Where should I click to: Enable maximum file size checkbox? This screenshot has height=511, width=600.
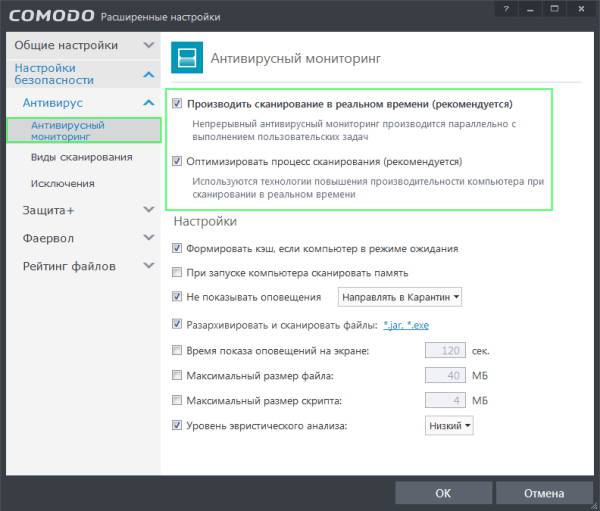pyautogui.click(x=177, y=375)
